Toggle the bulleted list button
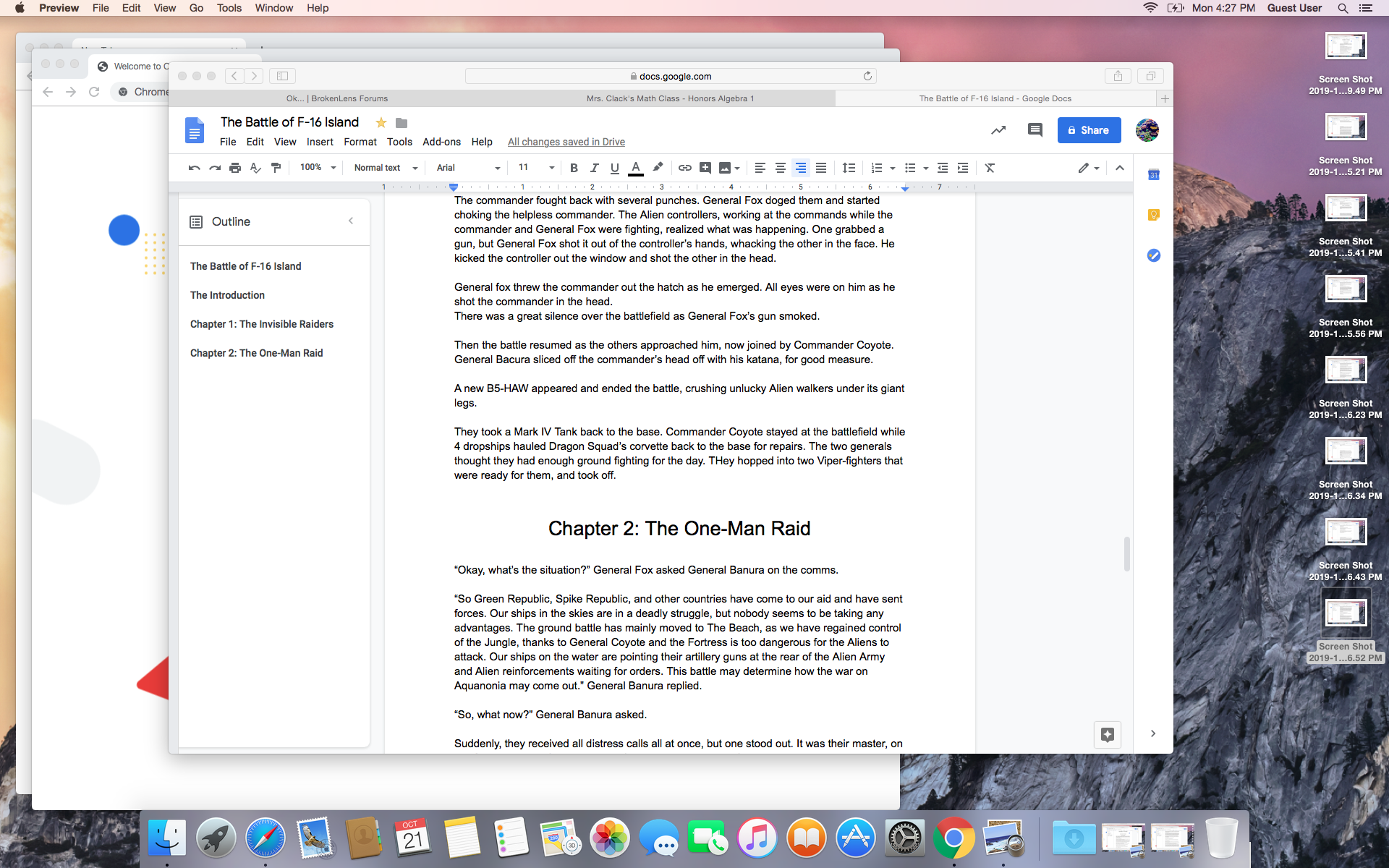1389x868 pixels. 910,168
